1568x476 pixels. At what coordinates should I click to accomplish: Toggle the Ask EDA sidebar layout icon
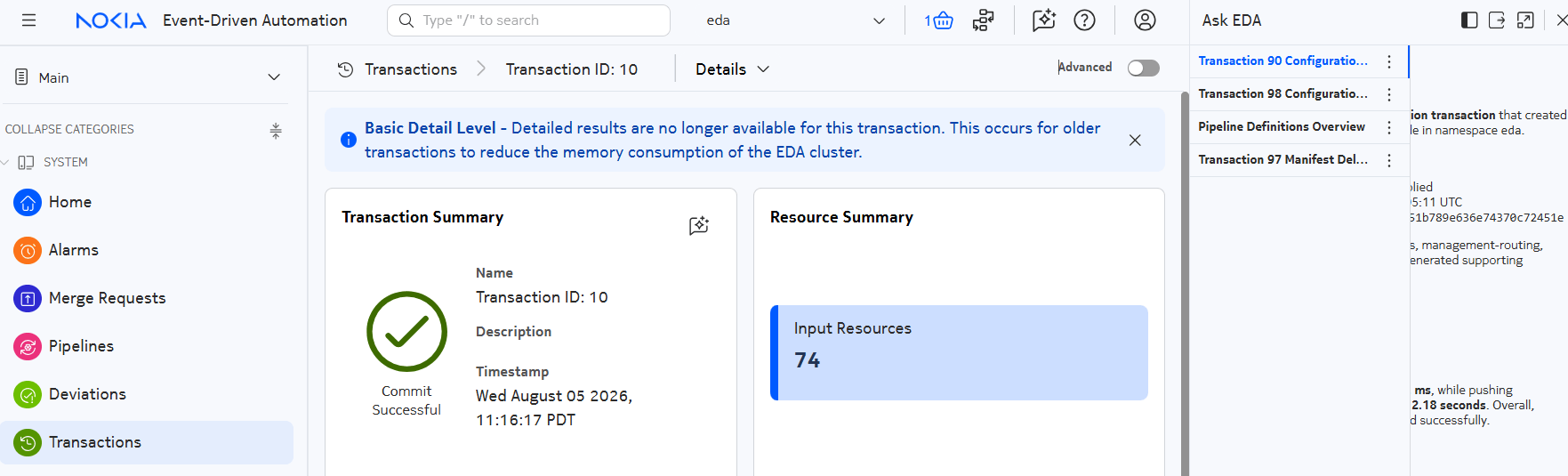click(x=1469, y=20)
